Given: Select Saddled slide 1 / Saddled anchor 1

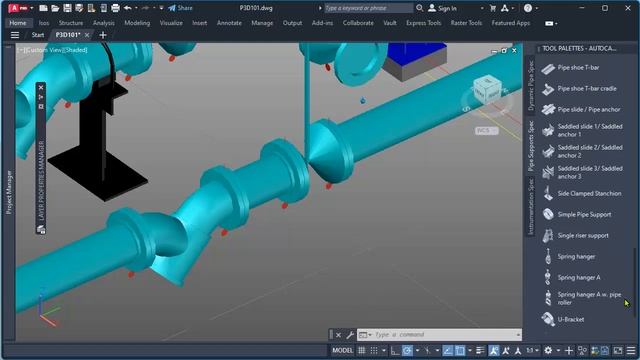Looking at the screenshot, I should pos(583,130).
